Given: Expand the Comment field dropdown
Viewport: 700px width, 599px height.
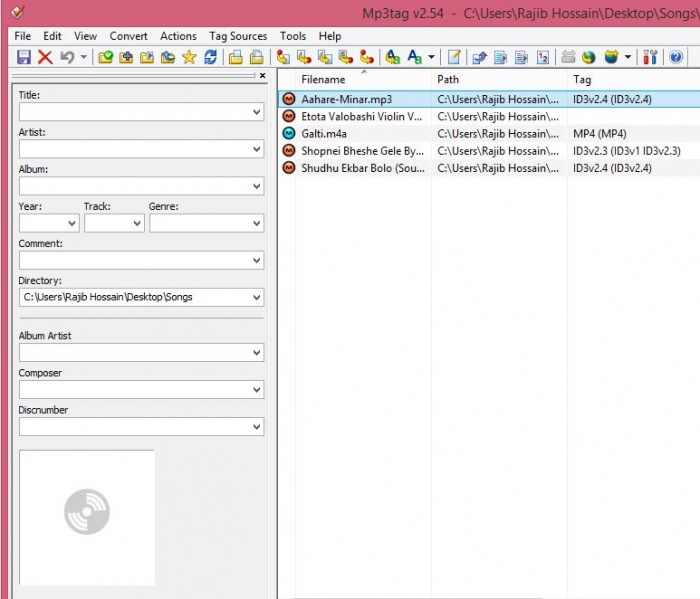Looking at the screenshot, I should pos(257,260).
